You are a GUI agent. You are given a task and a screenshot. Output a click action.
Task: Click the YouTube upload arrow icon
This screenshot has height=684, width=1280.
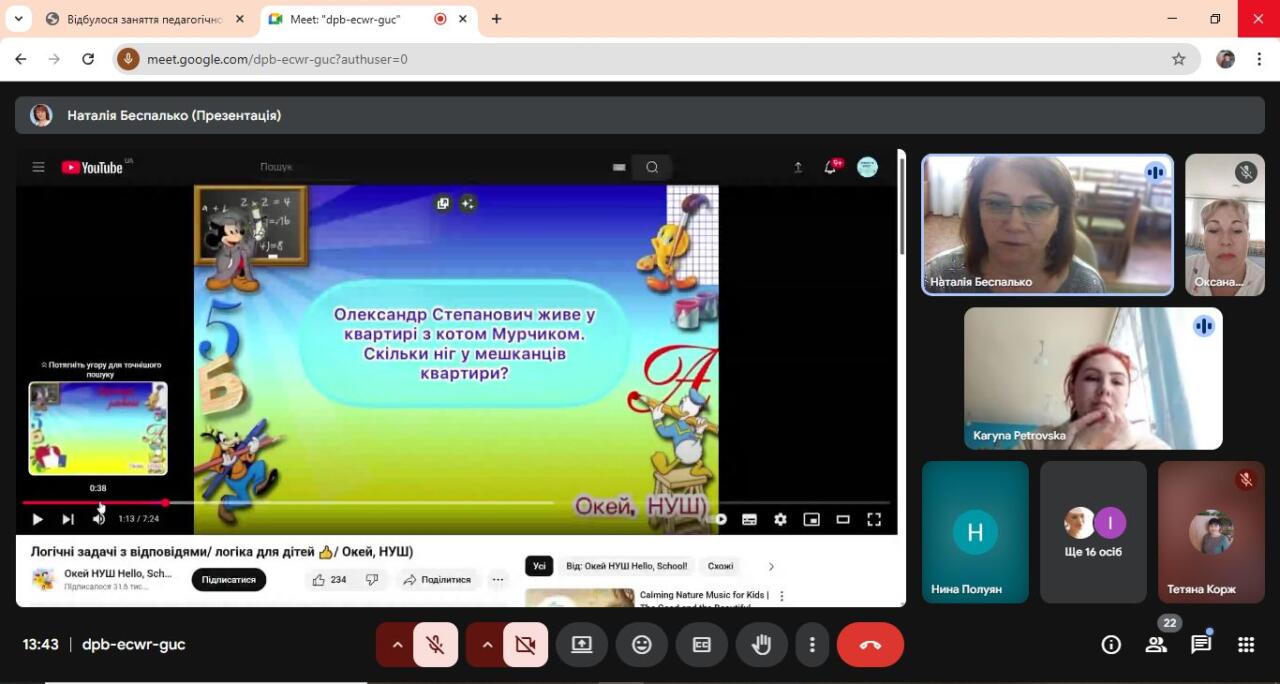pos(798,167)
